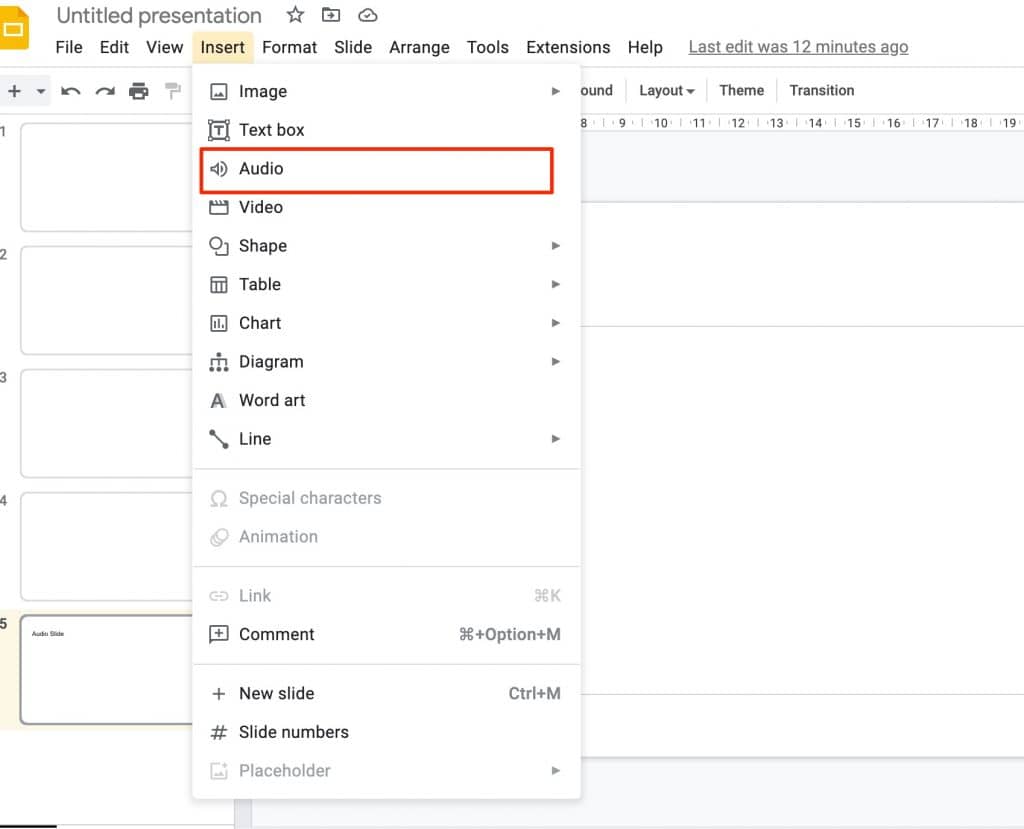
Task: Expand the Line submenu arrow
Action: tap(556, 438)
